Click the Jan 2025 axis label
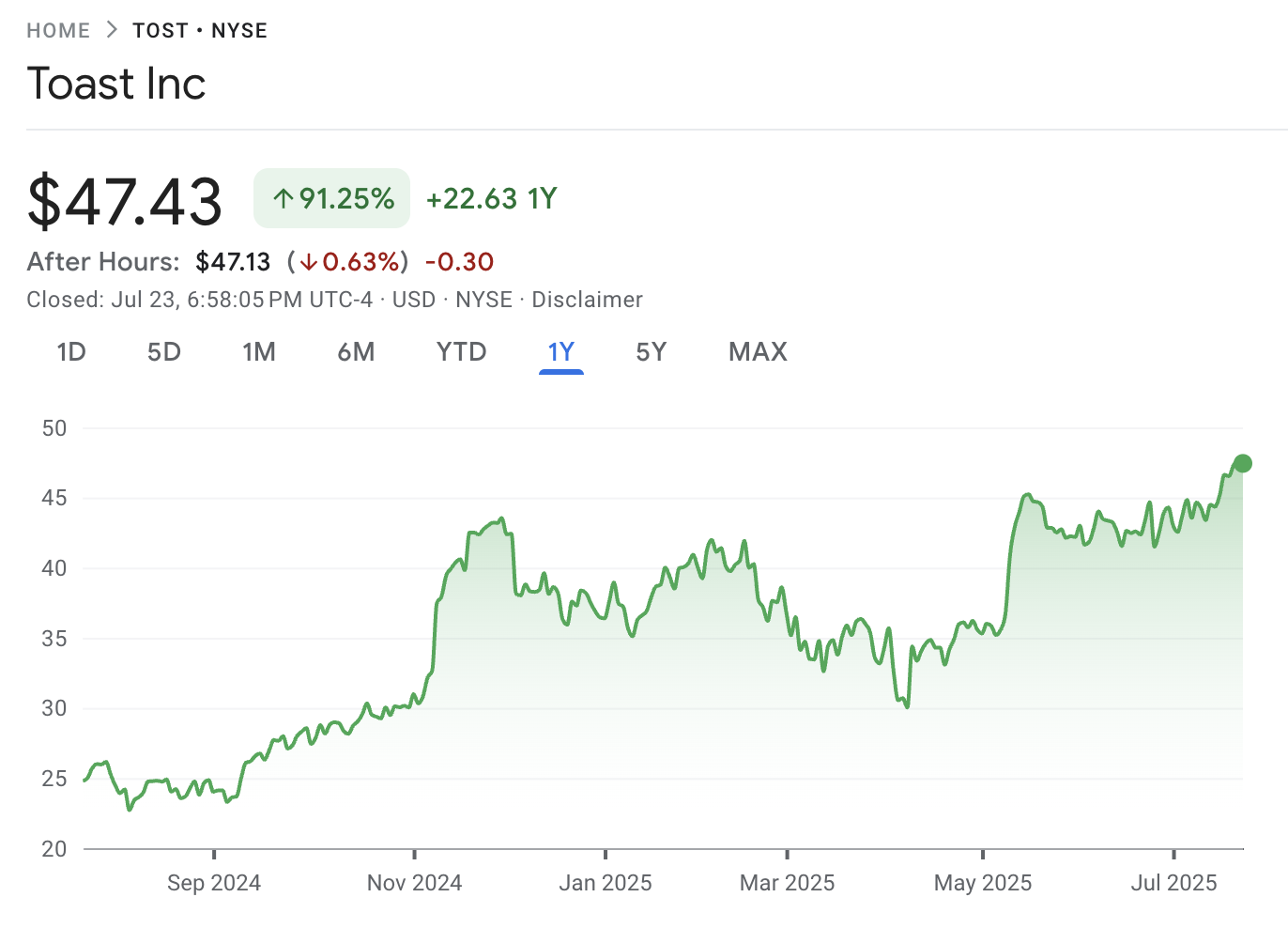The width and height of the screenshot is (1288, 928). 606,883
